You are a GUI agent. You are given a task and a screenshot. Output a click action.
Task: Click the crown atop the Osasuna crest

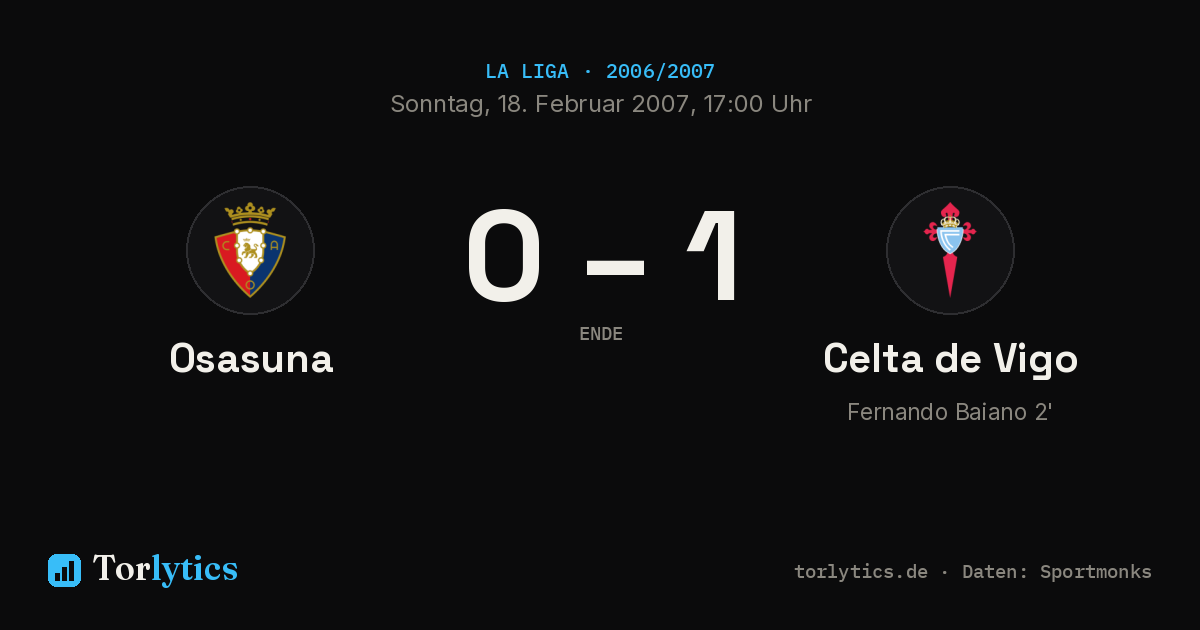pos(250,213)
